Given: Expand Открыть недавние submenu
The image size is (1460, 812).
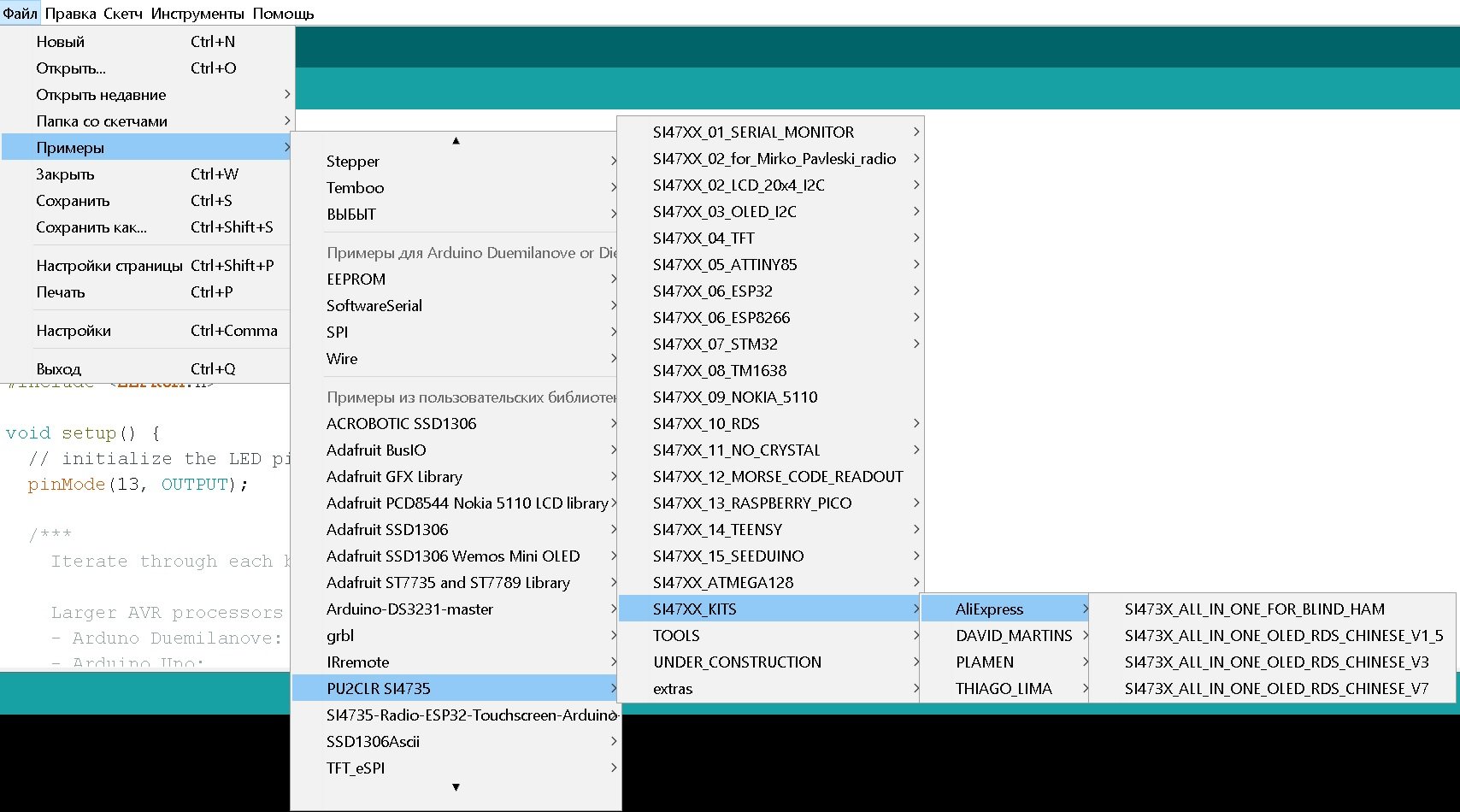Looking at the screenshot, I should (x=147, y=95).
